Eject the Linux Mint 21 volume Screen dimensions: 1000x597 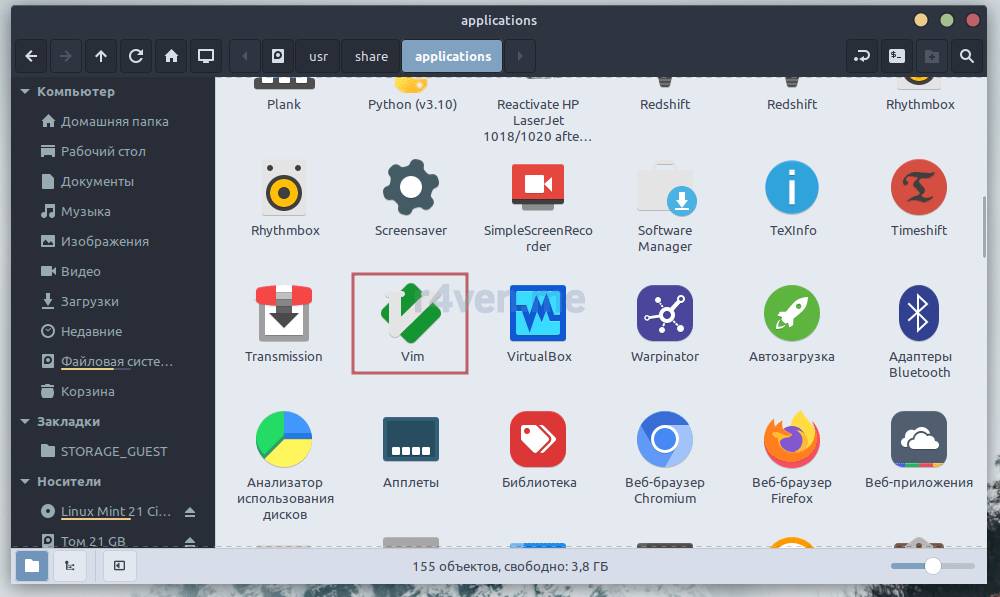coord(190,512)
